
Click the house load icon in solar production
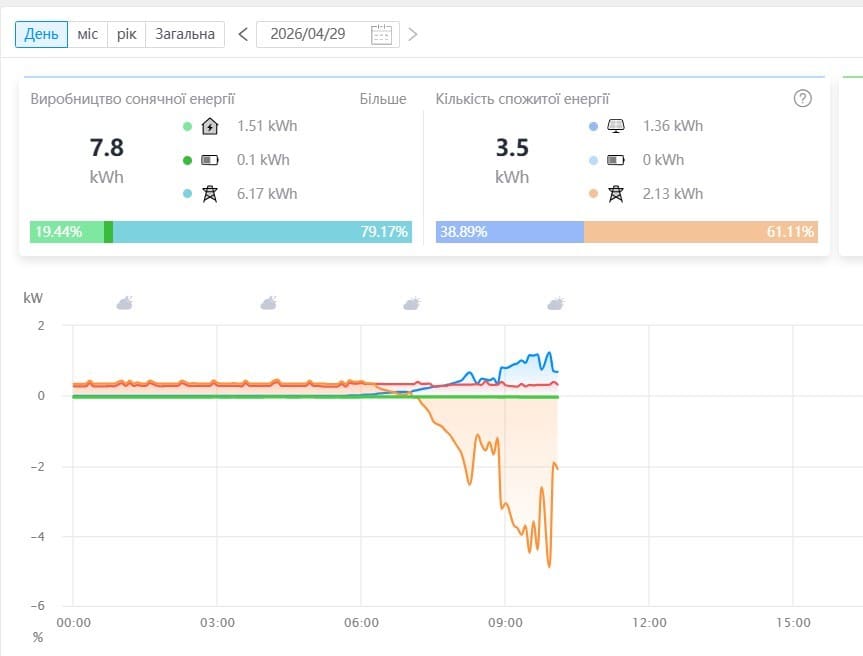210,126
